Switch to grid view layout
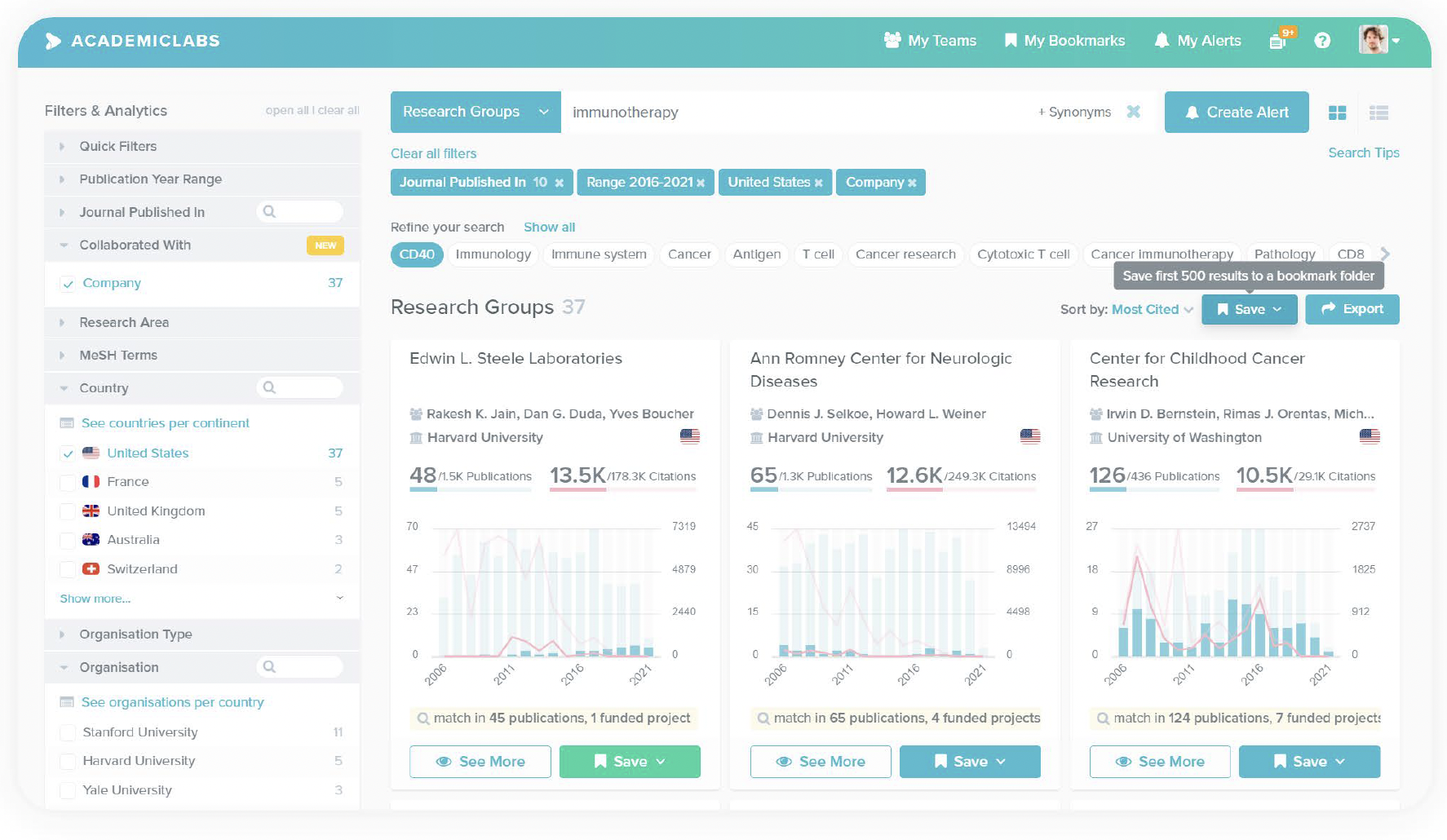 click(x=1338, y=113)
